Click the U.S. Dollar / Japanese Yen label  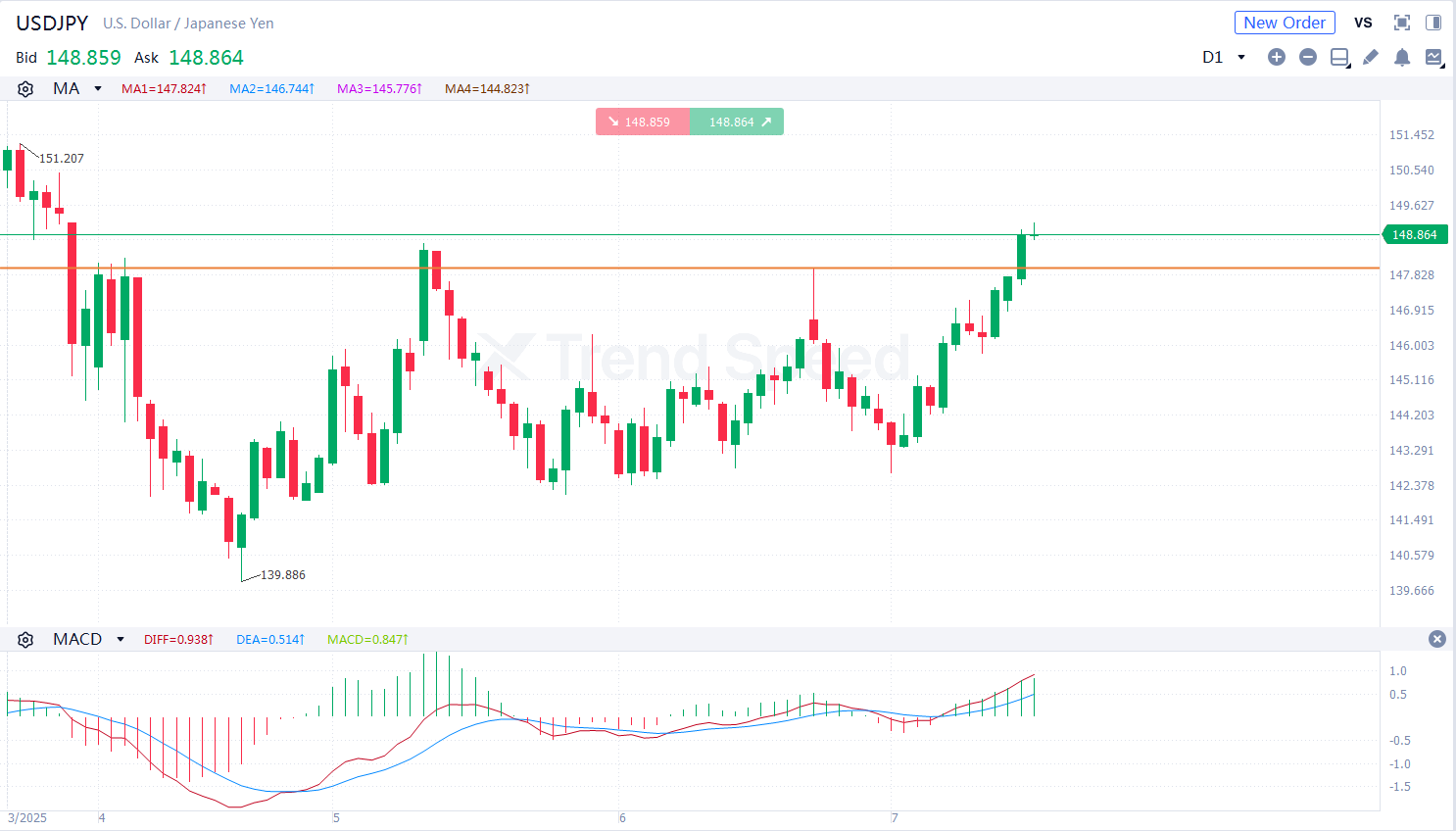(x=188, y=24)
